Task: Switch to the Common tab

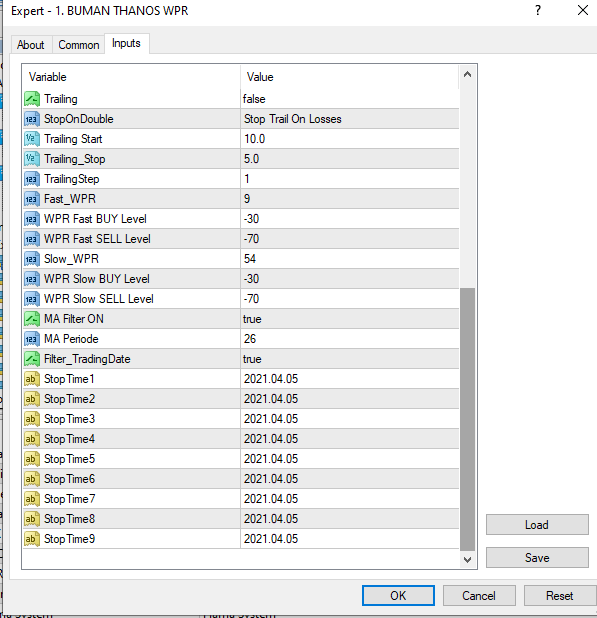Action: click(79, 45)
